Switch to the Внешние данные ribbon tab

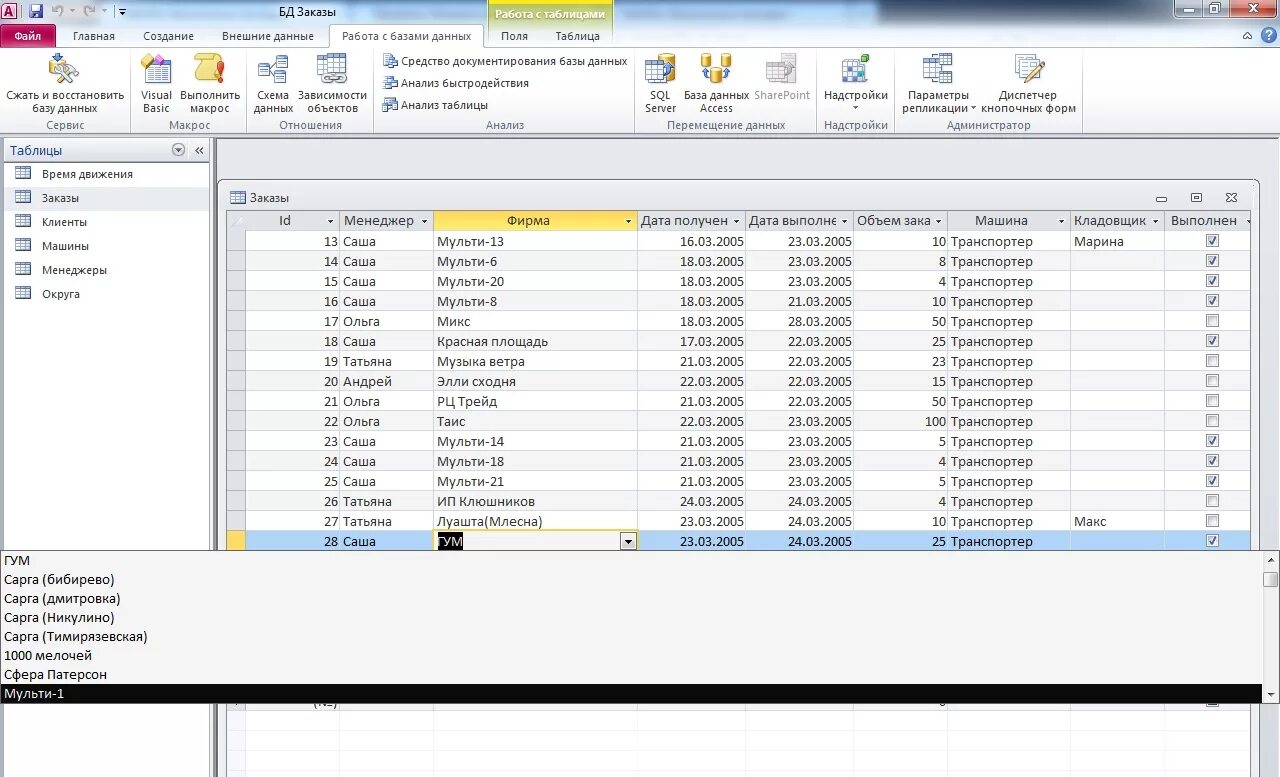pyautogui.click(x=268, y=36)
